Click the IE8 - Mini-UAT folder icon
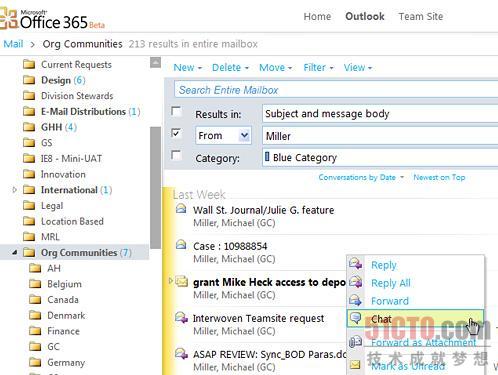Screen dimensions: 498x375 pos(29,158)
